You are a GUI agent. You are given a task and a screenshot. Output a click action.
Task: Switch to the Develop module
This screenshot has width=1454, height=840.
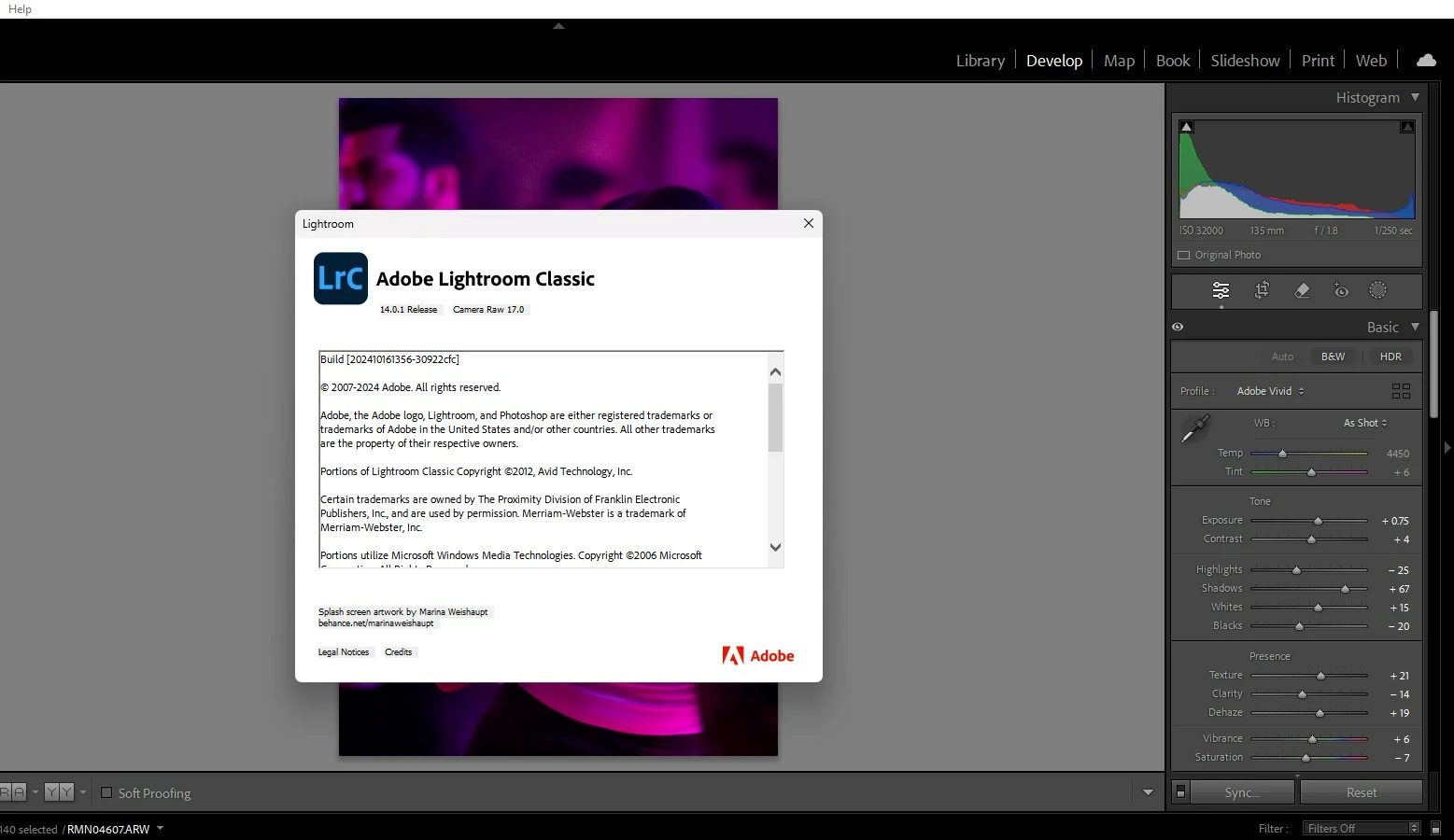pyautogui.click(x=1053, y=60)
